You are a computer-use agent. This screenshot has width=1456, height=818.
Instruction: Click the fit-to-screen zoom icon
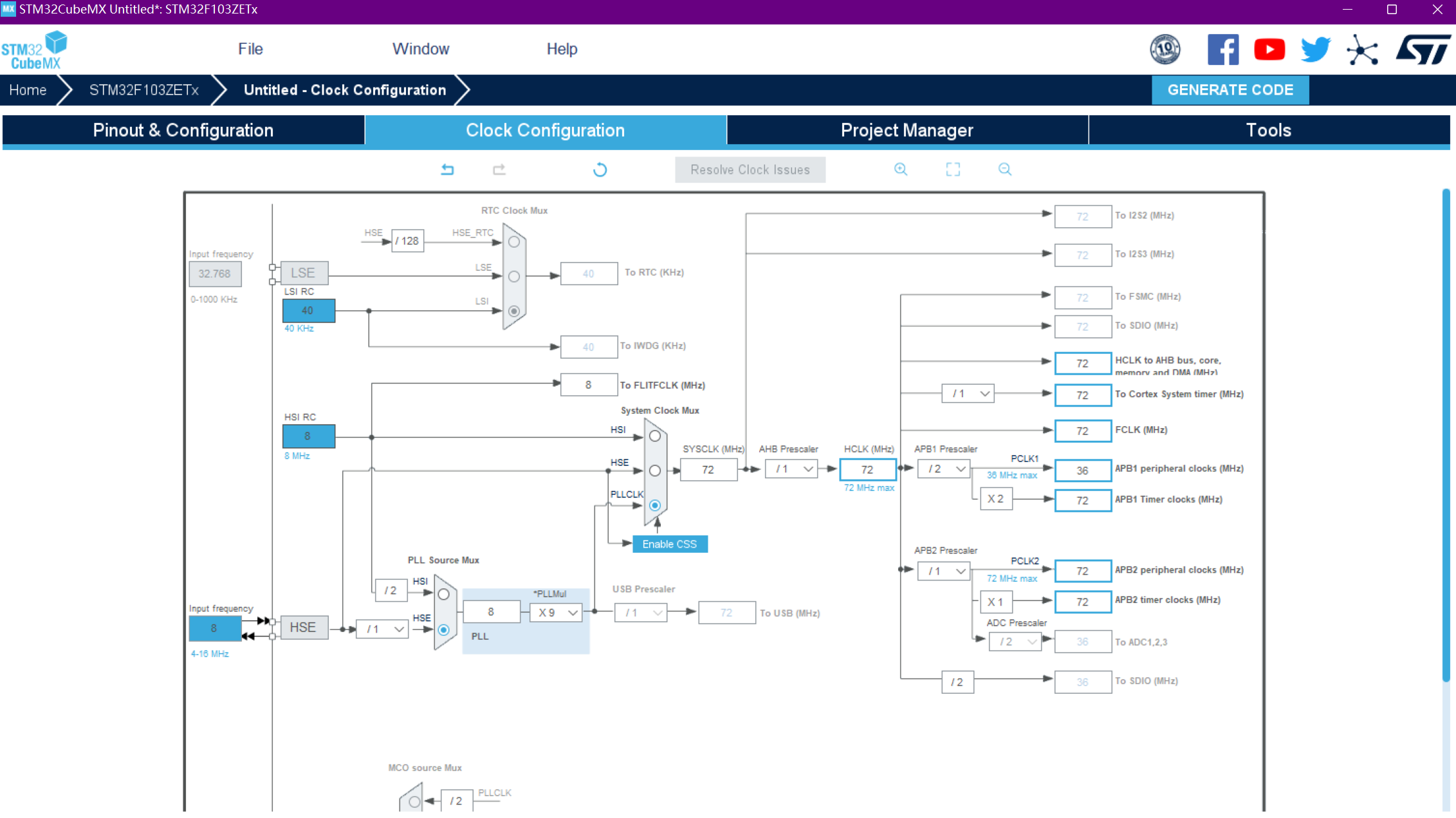[953, 169]
